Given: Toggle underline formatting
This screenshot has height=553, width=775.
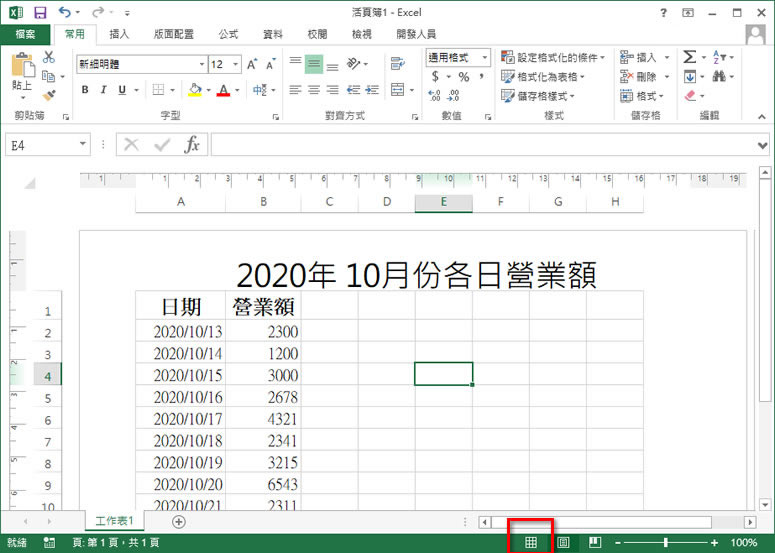Looking at the screenshot, I should 122,90.
